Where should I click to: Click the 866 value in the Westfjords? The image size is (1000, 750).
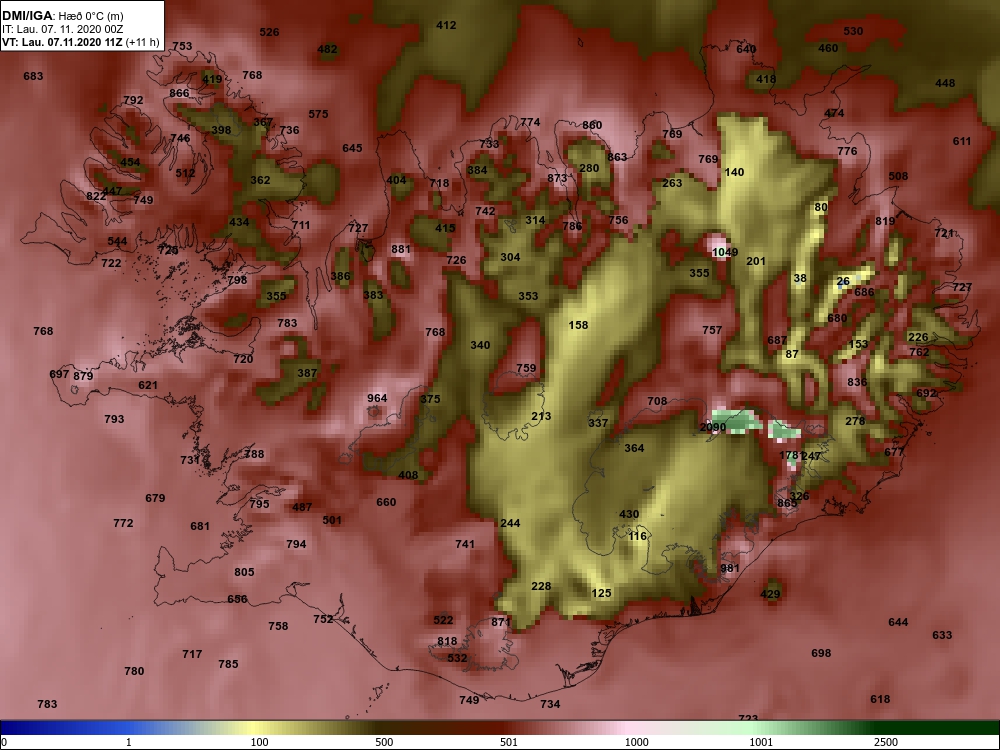click(x=179, y=92)
